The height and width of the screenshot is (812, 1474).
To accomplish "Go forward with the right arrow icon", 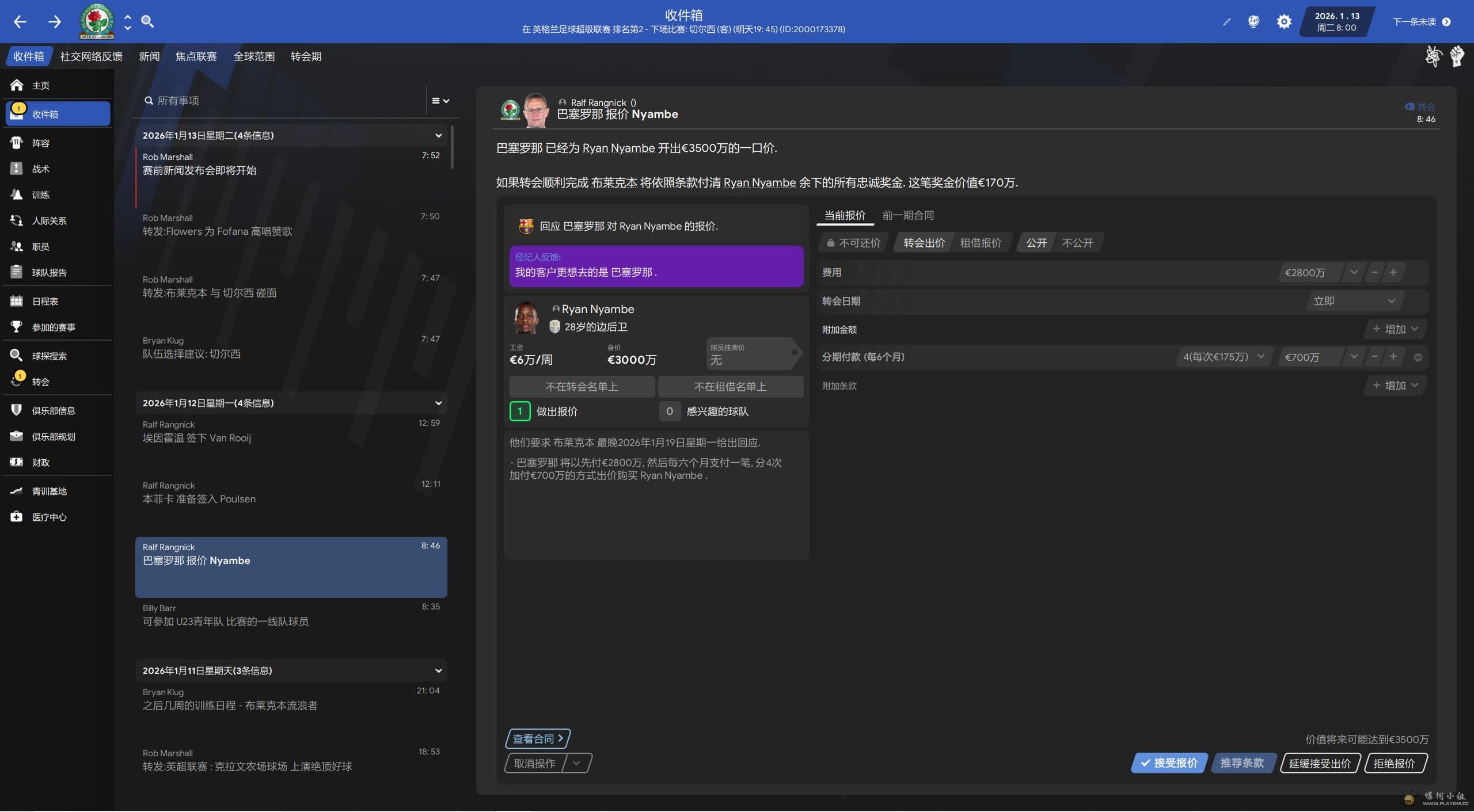I will 54,22.
